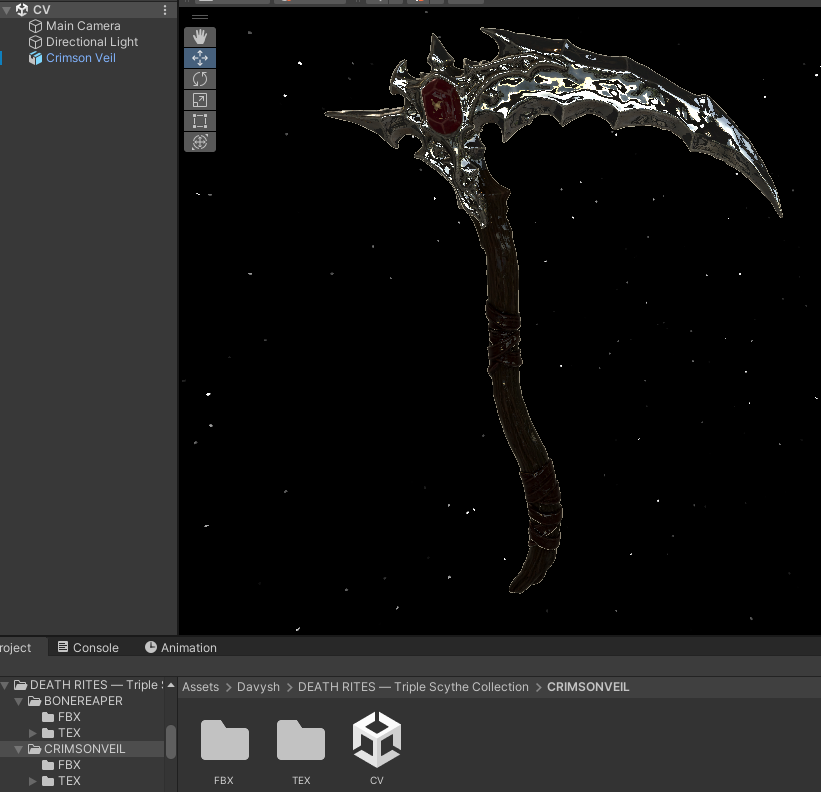Select the FBX folder thumbnail
Screen dimensions: 821x792
[224, 740]
